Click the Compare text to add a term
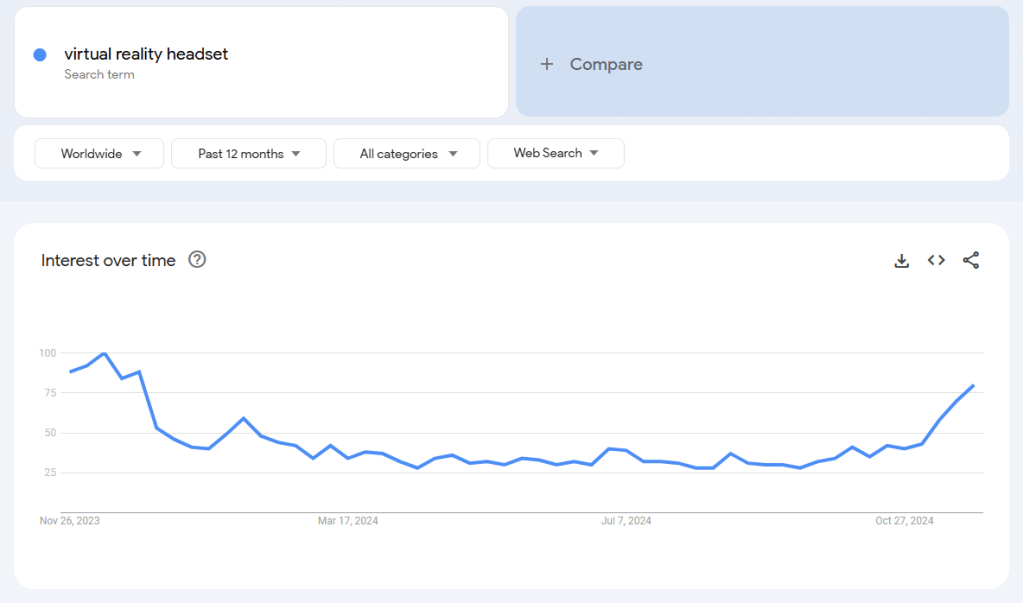Viewport: 1023px width, 603px height. [x=606, y=64]
